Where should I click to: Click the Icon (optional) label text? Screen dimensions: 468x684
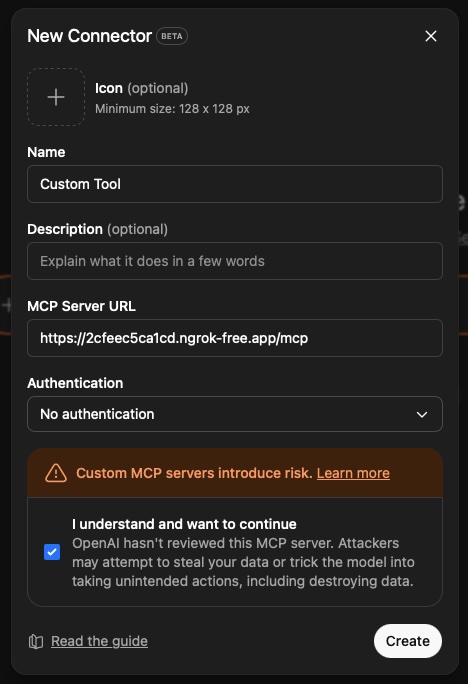click(142, 88)
